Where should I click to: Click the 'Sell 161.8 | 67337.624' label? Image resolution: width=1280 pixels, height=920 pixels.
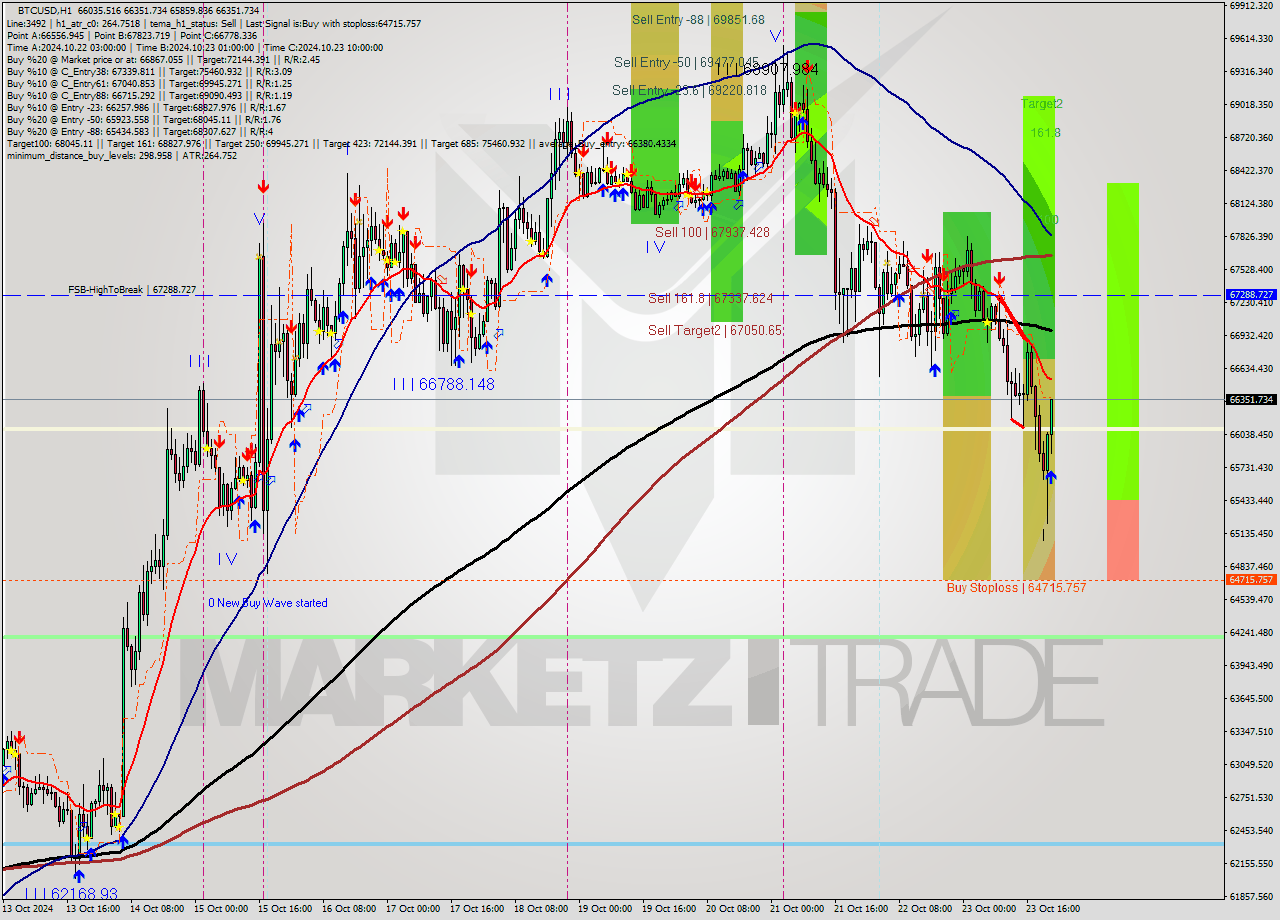click(x=710, y=298)
